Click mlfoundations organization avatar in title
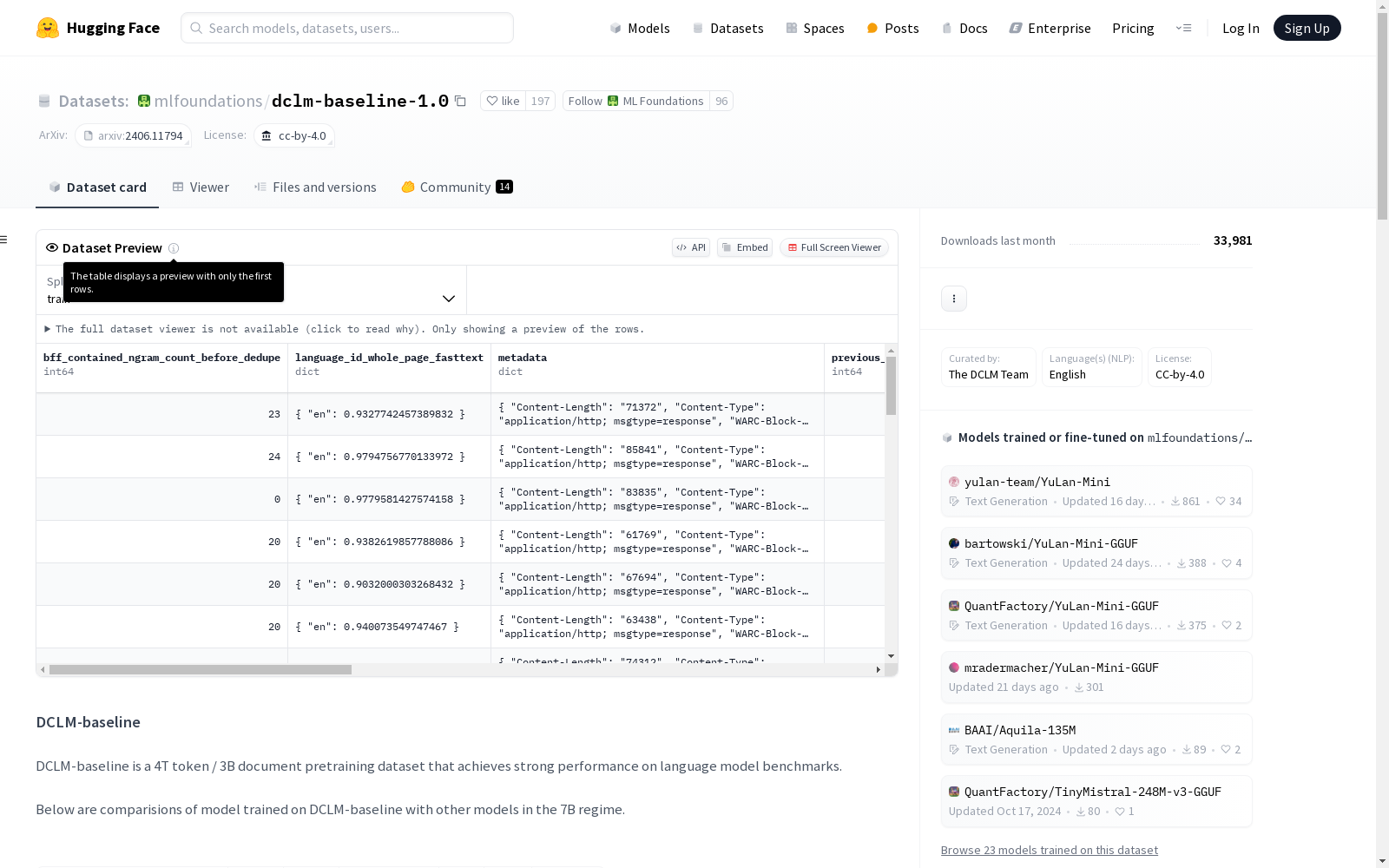The image size is (1389, 868). 144,101
